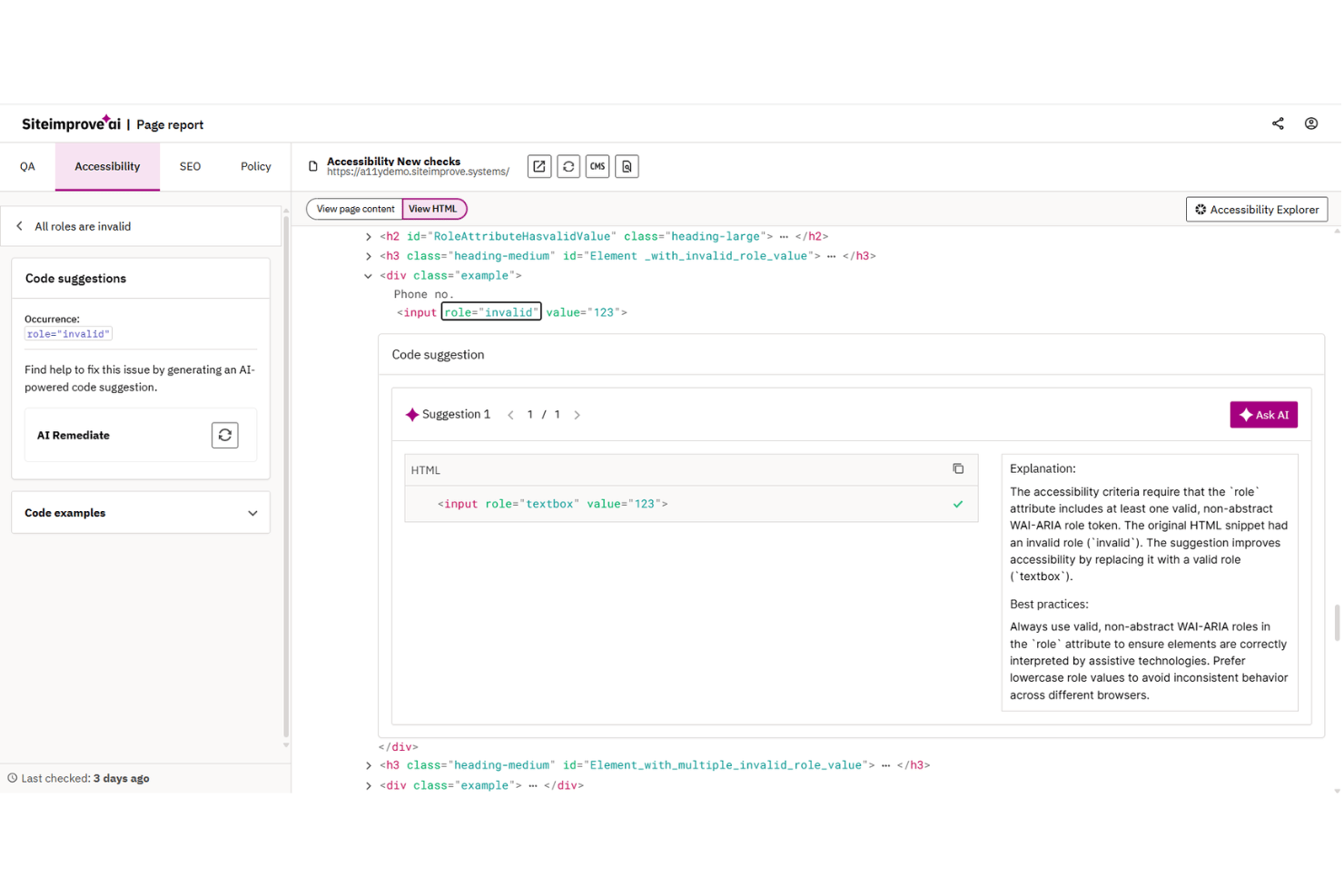Click the suggested input role="textbox" code line

point(552,504)
